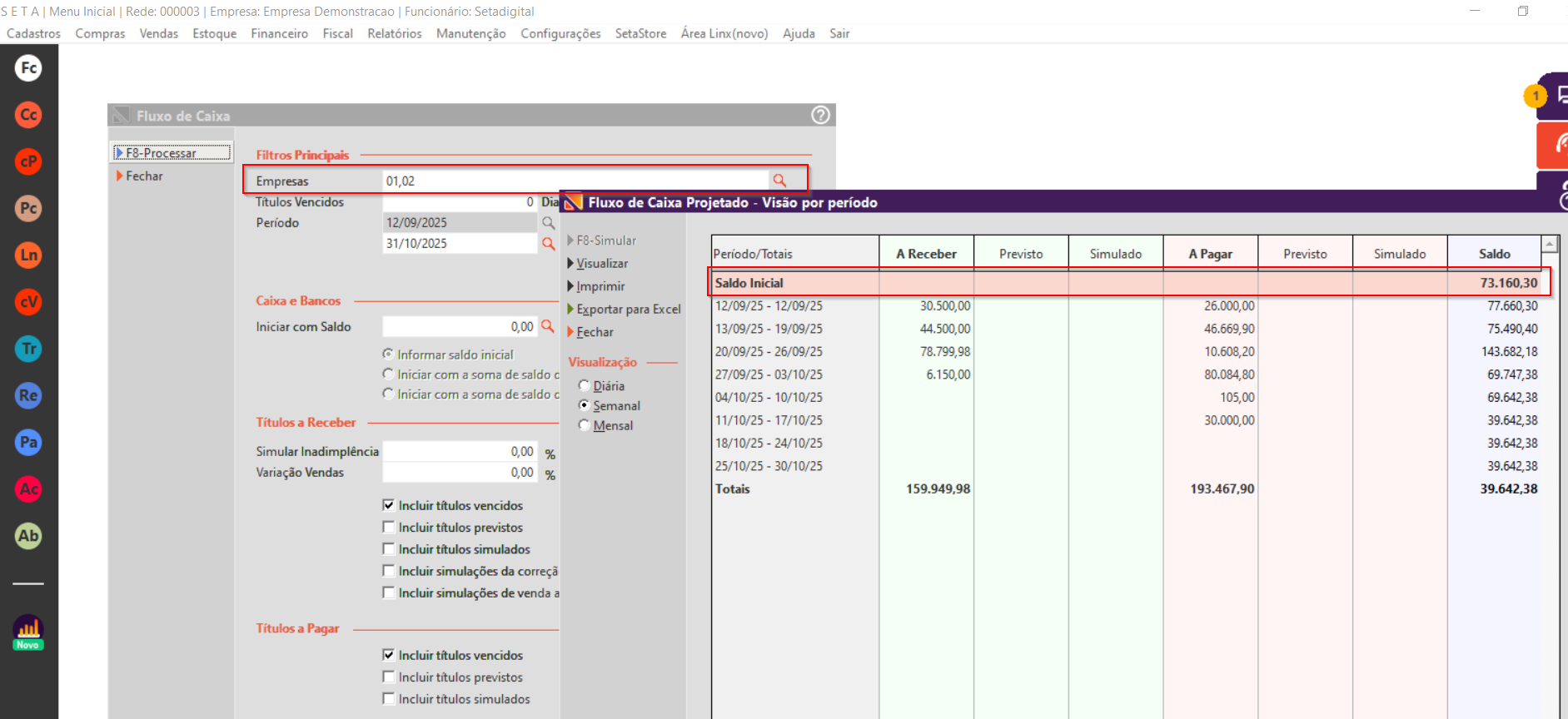This screenshot has height=719, width=1568.
Task: Open the Vendas menu
Action: (158, 33)
